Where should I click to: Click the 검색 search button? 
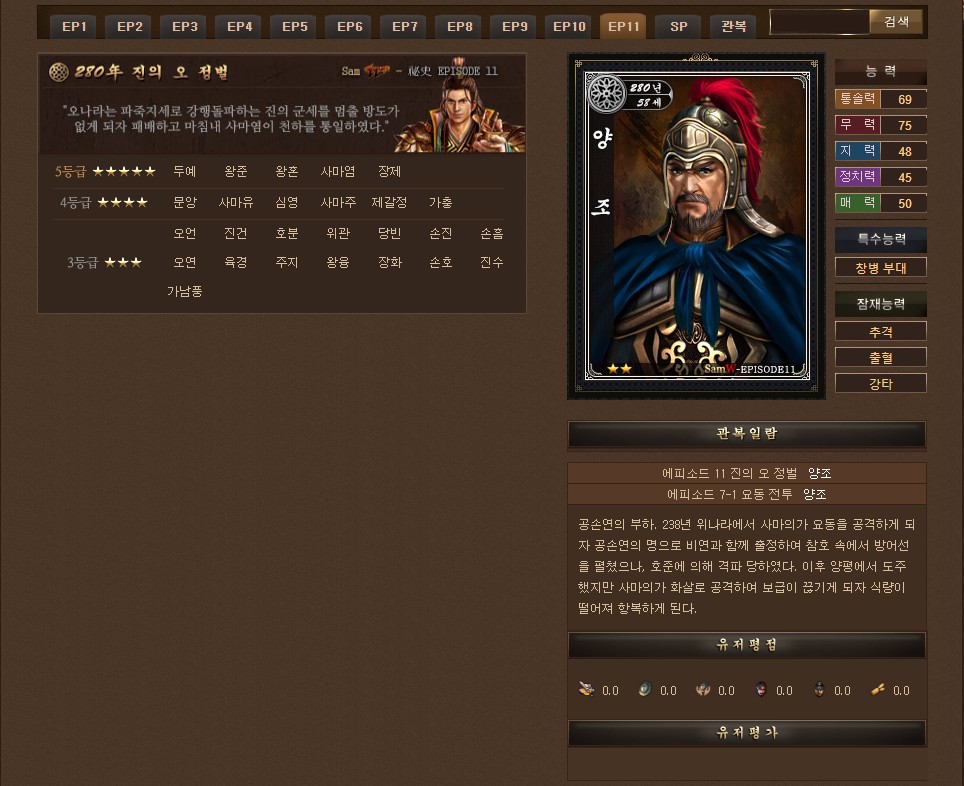(896, 22)
